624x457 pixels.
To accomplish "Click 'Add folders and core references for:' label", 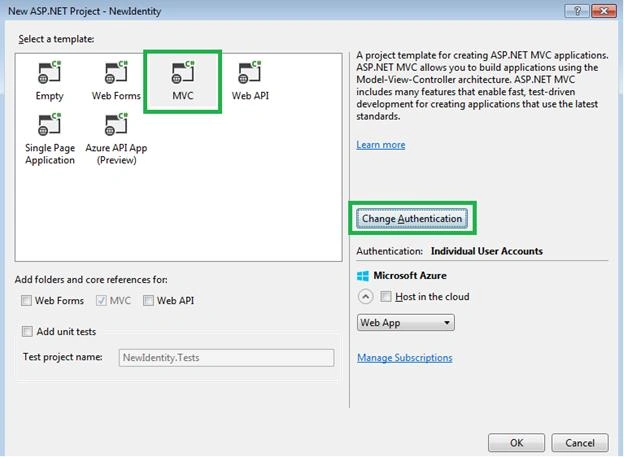I will coord(91,280).
